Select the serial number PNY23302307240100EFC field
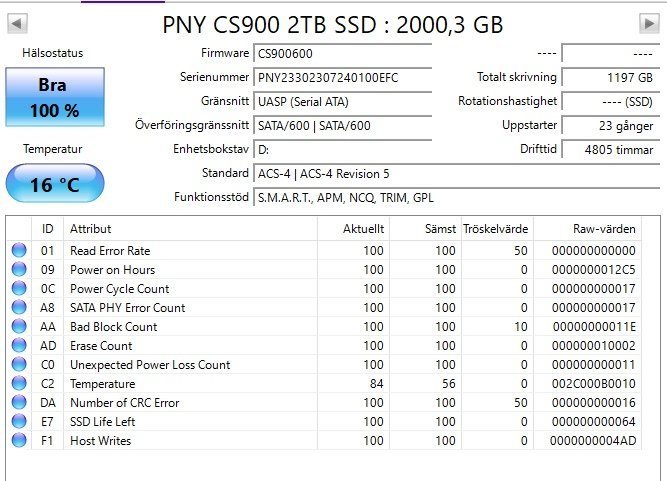 [342, 78]
